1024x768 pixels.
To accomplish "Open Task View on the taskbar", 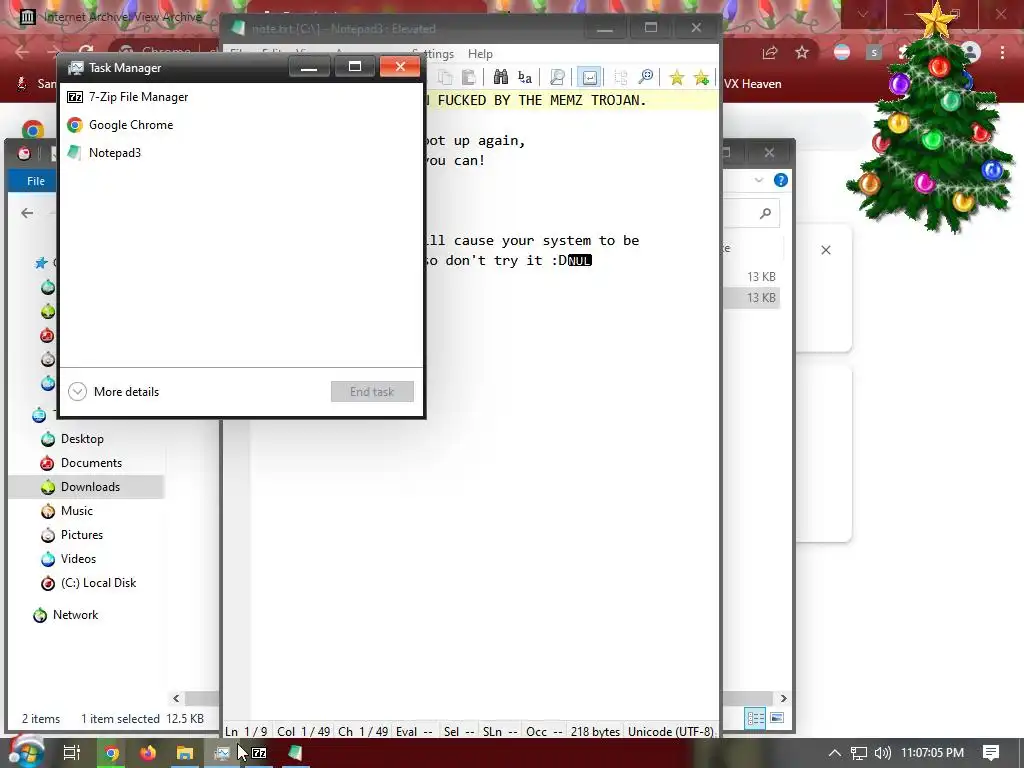I will pyautogui.click(x=72, y=753).
